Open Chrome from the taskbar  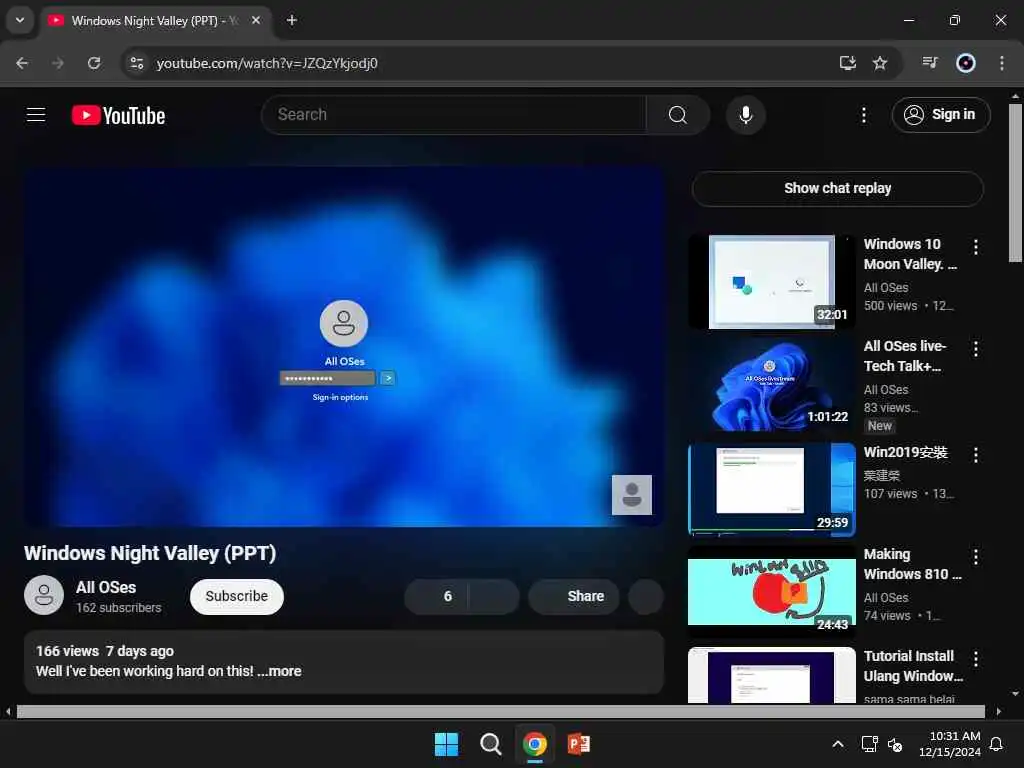pyautogui.click(x=535, y=744)
